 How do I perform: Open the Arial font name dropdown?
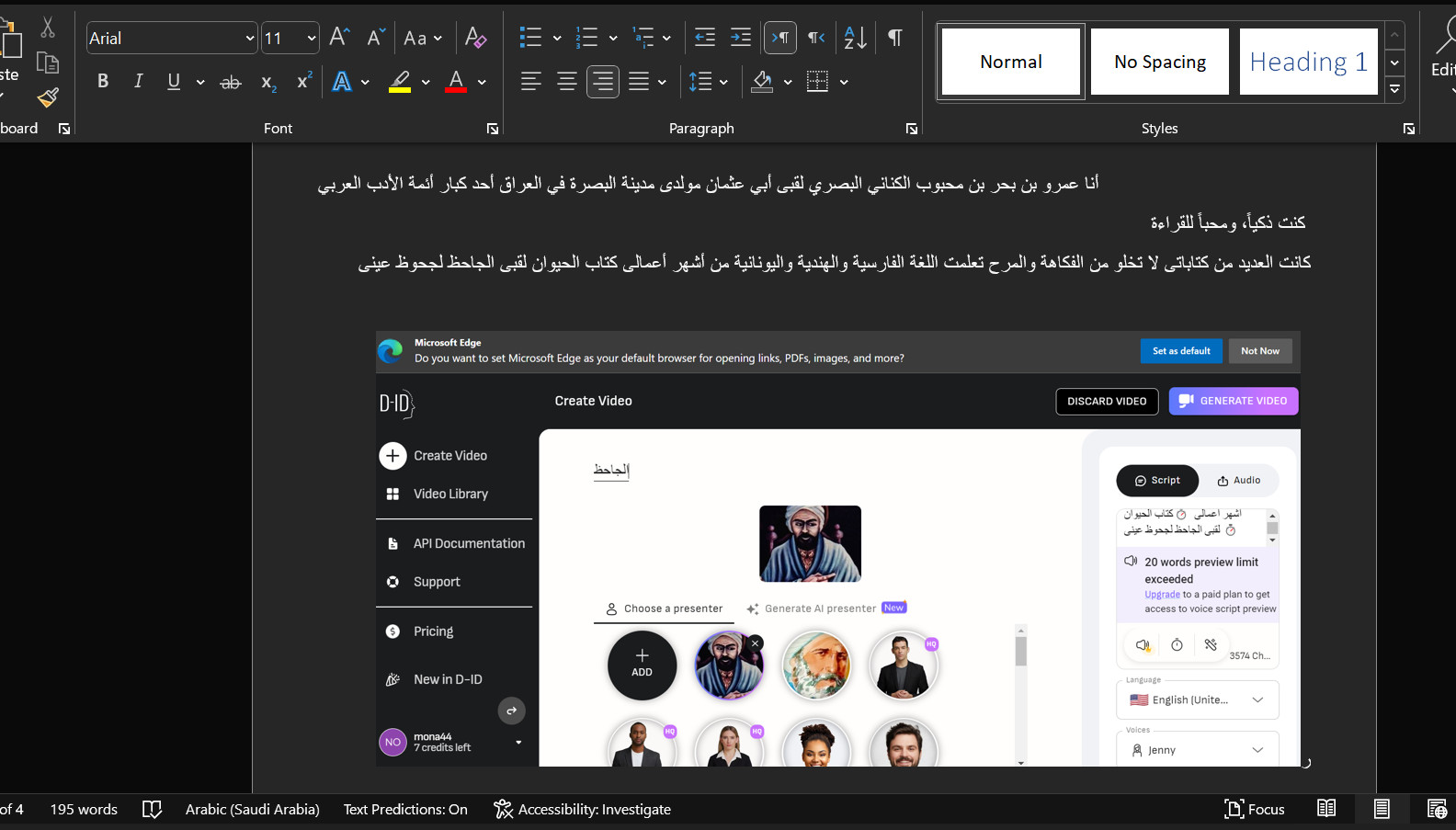[x=249, y=38]
